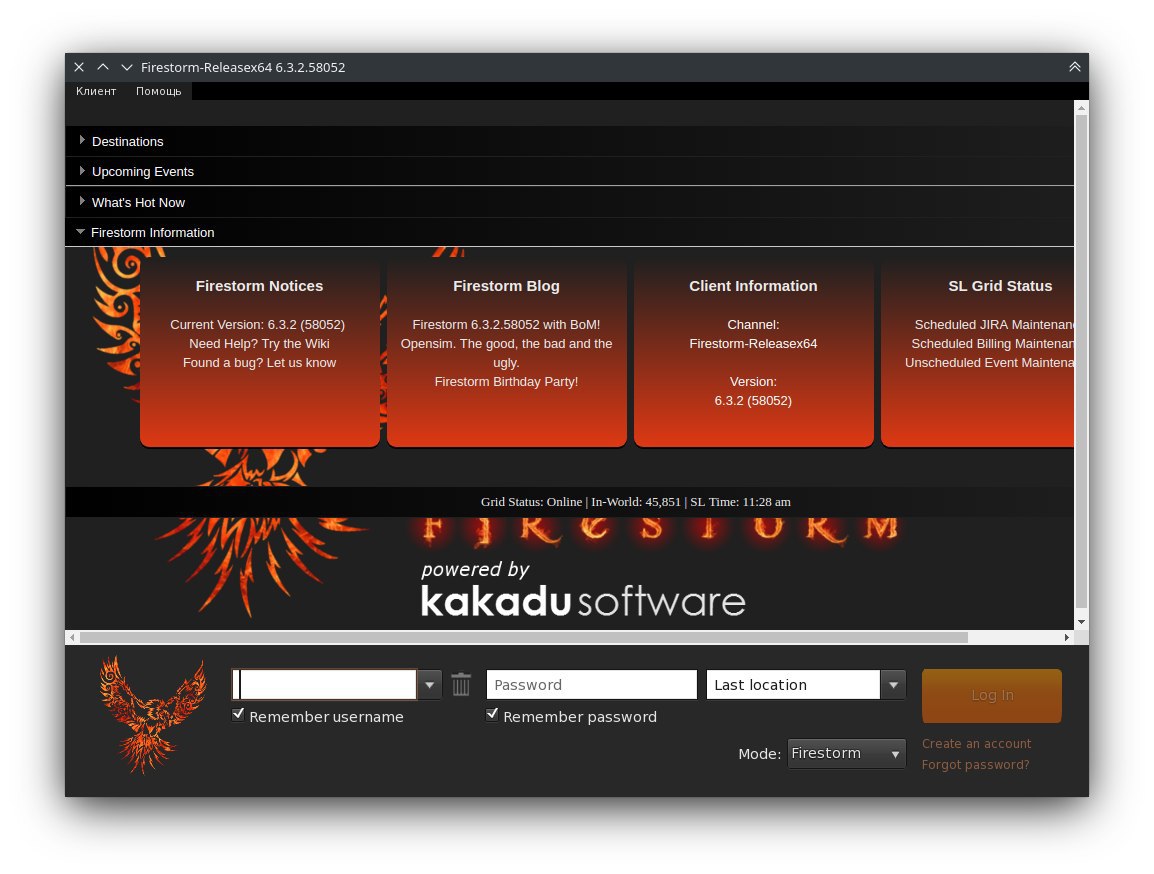
Task: Click the Firestorm Blog card heading
Action: click(506, 286)
